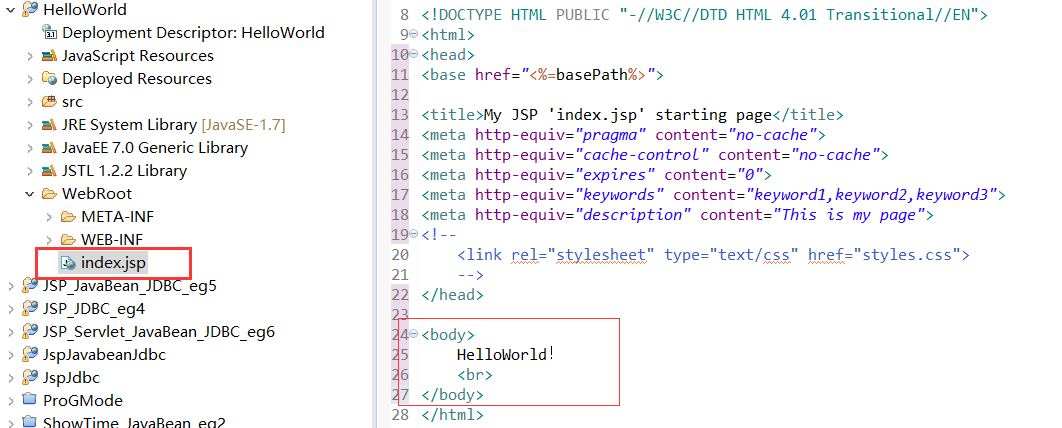Image resolution: width=1062 pixels, height=428 pixels.
Task: Click the cache-control attribute value
Action: [x=642, y=154]
